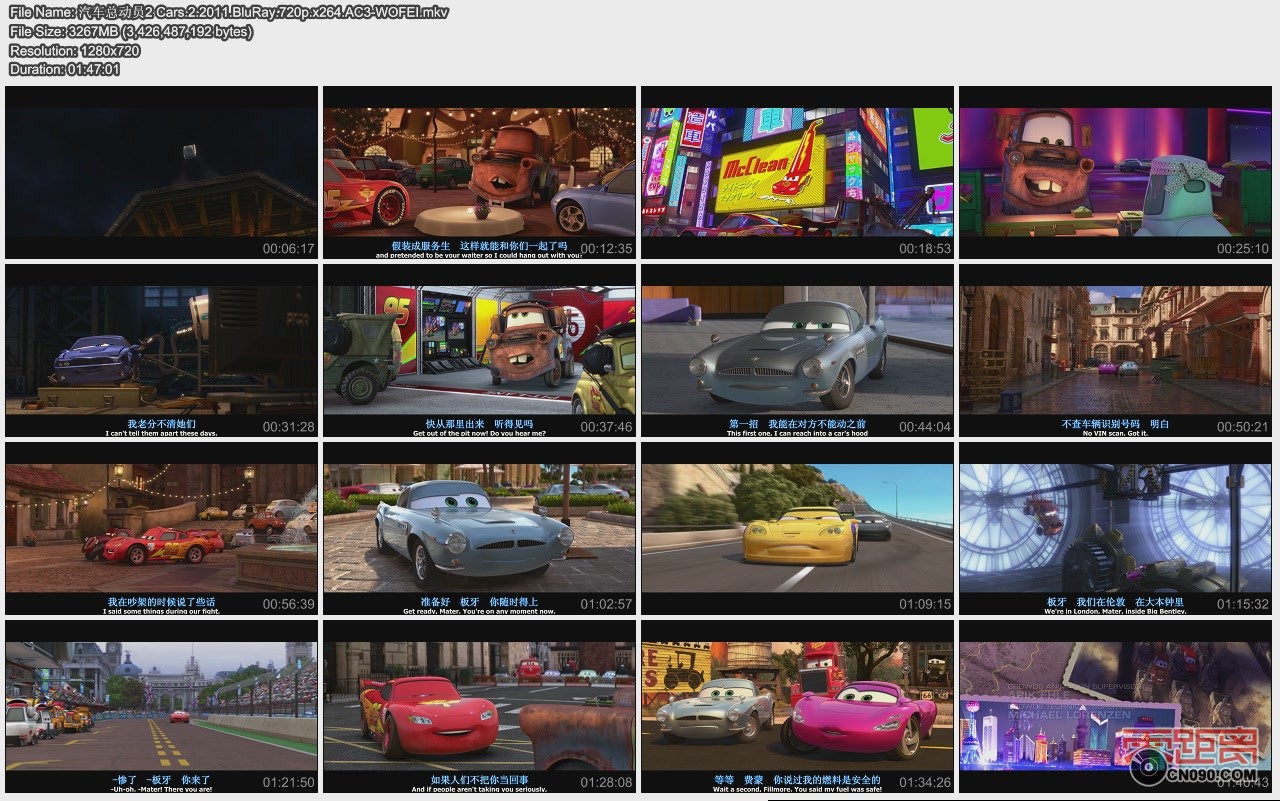Click the File Size 3267MB line
Screen dimensions: 1280x801
click(x=131, y=31)
